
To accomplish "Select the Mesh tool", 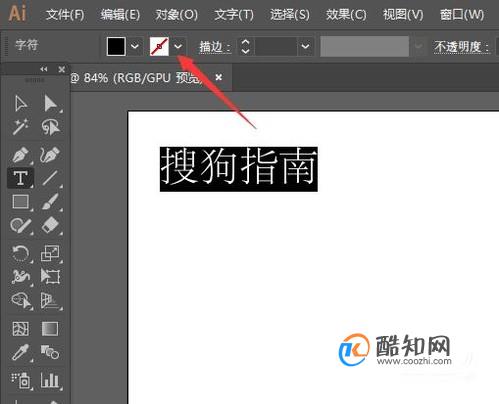I will (21, 329).
